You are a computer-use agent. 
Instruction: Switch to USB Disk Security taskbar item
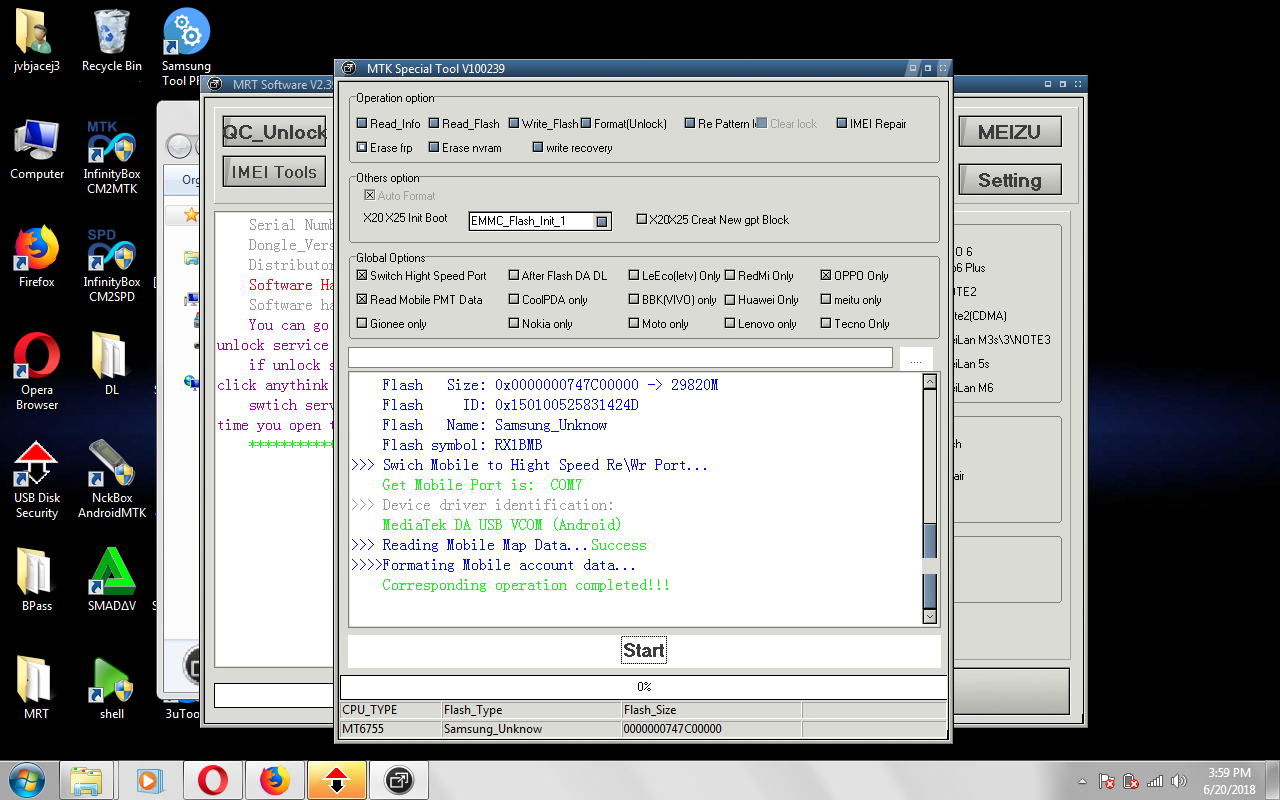tap(336, 780)
